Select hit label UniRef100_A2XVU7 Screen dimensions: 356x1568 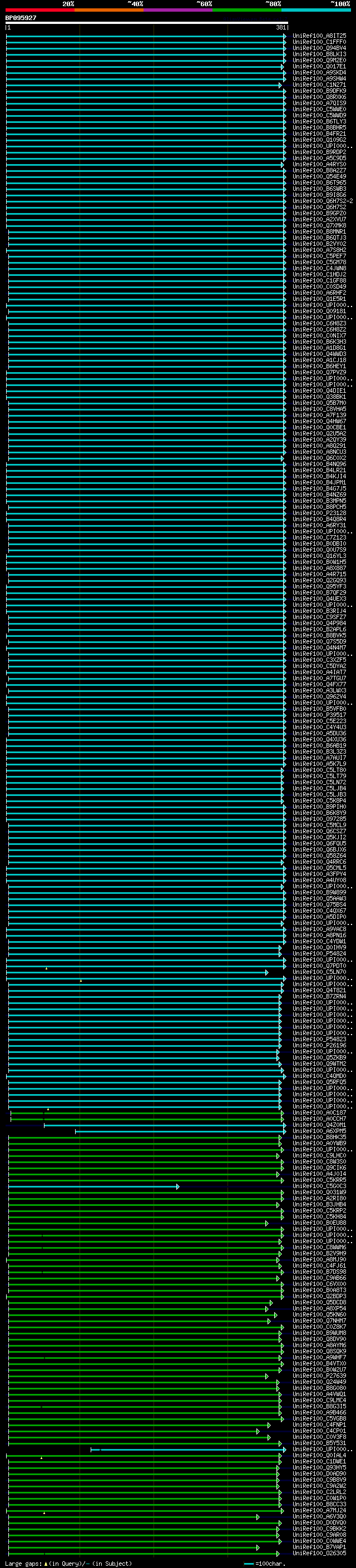[319, 219]
